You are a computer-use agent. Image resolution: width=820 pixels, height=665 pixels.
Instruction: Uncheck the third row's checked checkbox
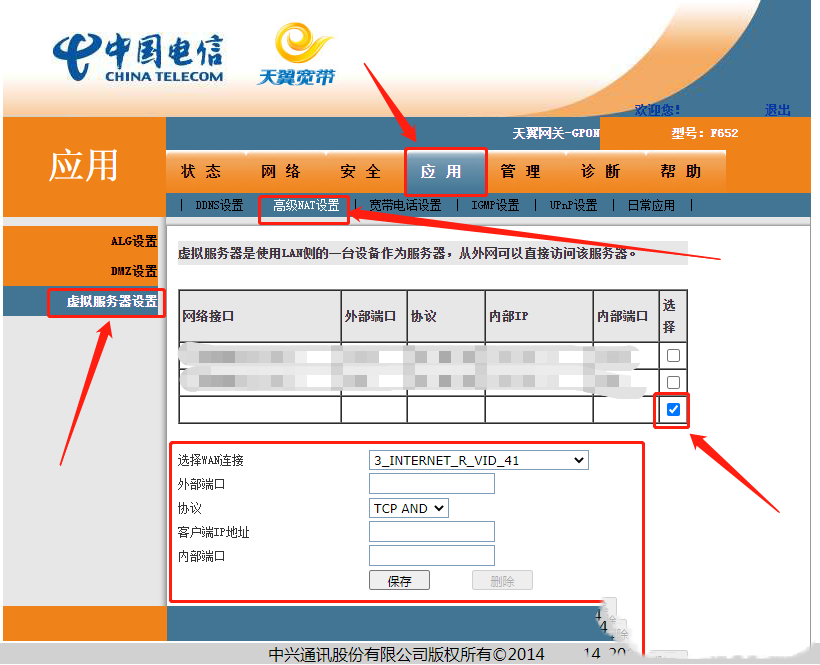click(673, 409)
